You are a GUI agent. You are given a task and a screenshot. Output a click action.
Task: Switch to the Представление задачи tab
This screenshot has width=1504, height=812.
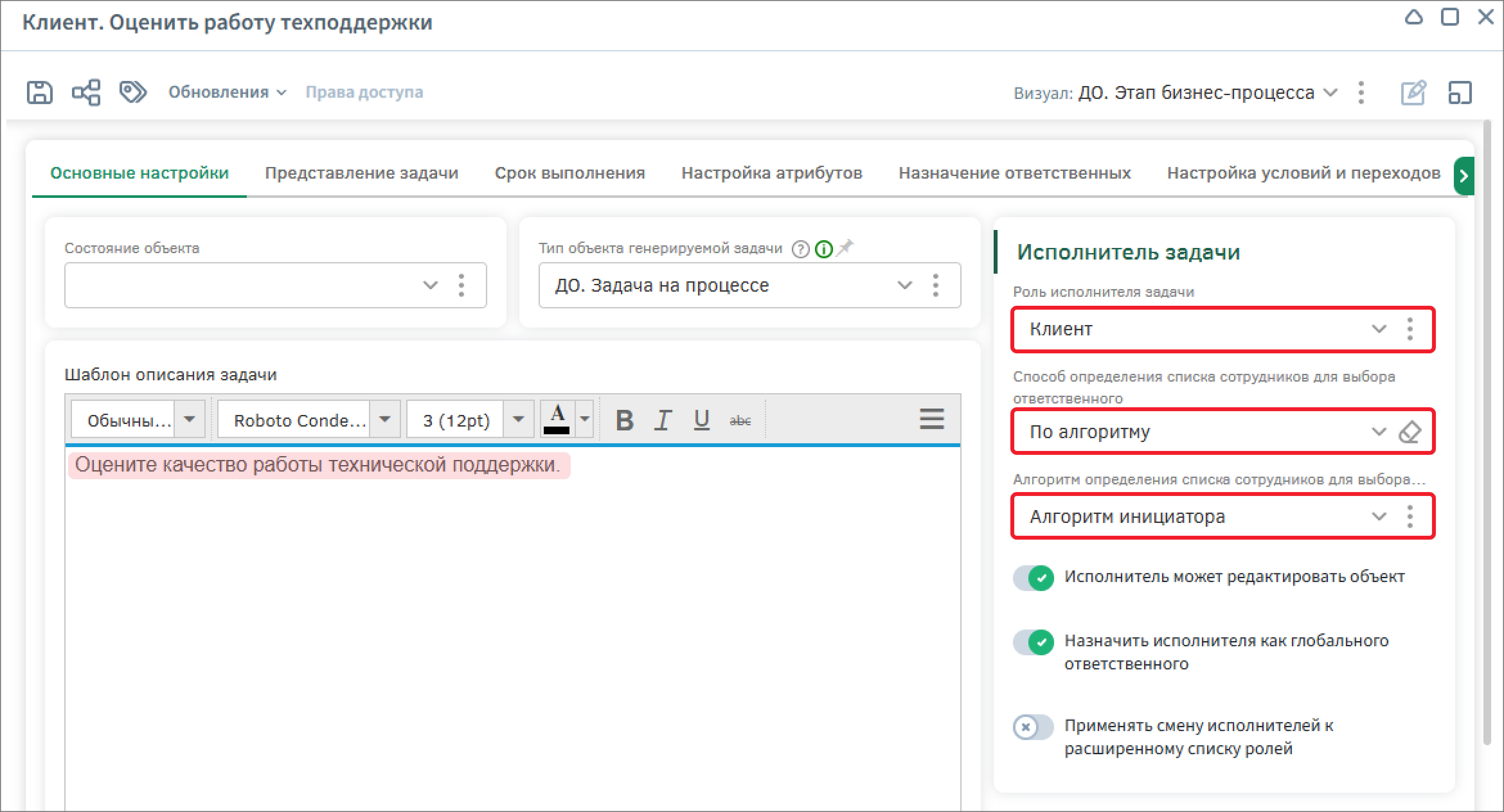click(362, 173)
